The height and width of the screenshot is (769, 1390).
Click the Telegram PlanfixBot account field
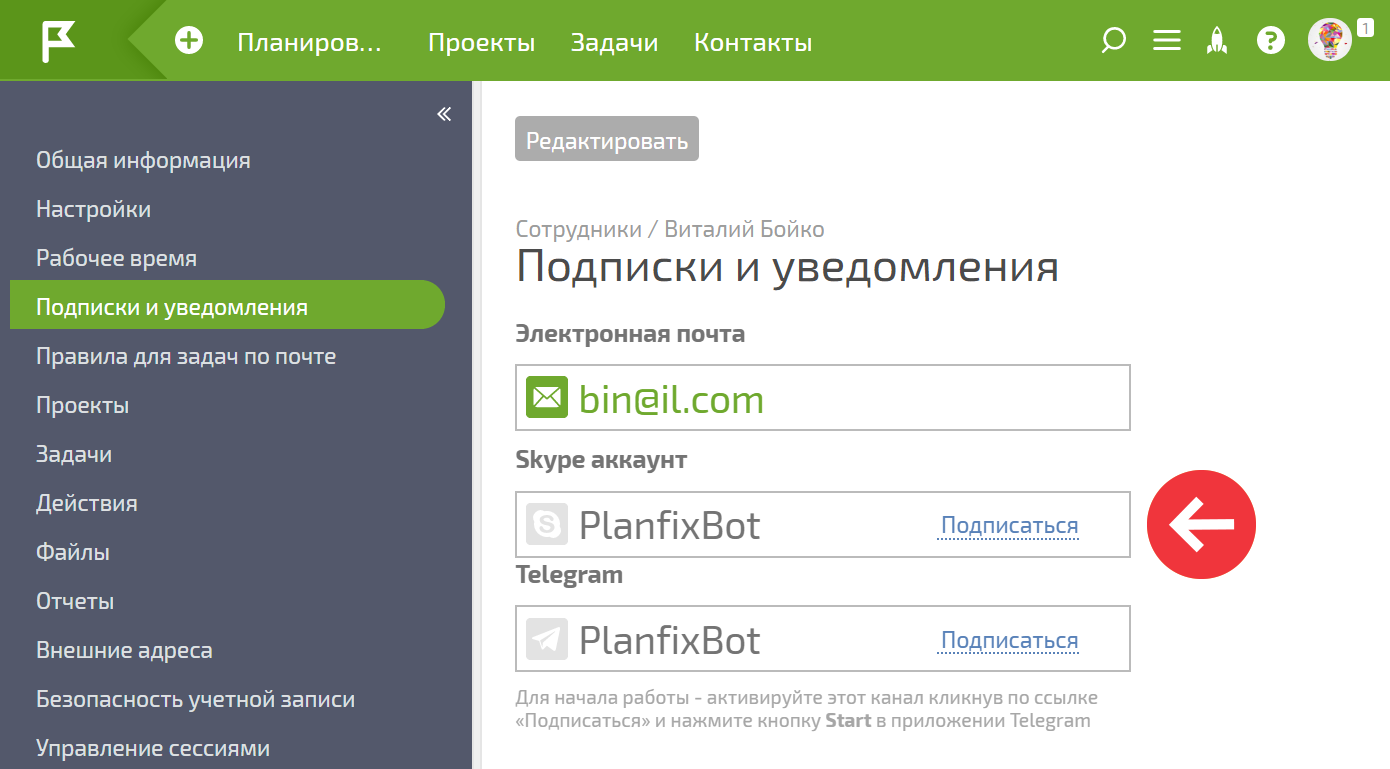pos(823,638)
